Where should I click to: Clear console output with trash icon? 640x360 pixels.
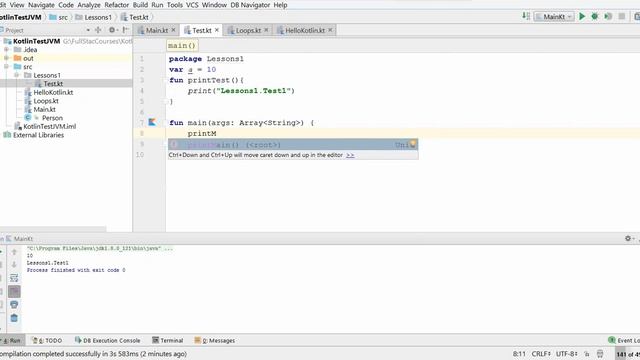(x=14, y=318)
